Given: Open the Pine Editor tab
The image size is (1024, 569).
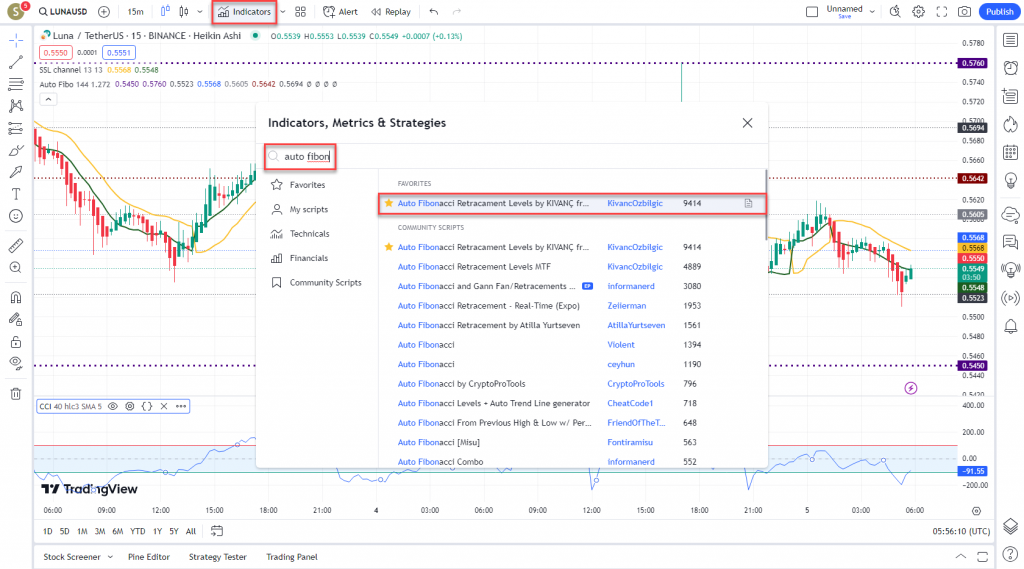Looking at the screenshot, I should tap(149, 557).
